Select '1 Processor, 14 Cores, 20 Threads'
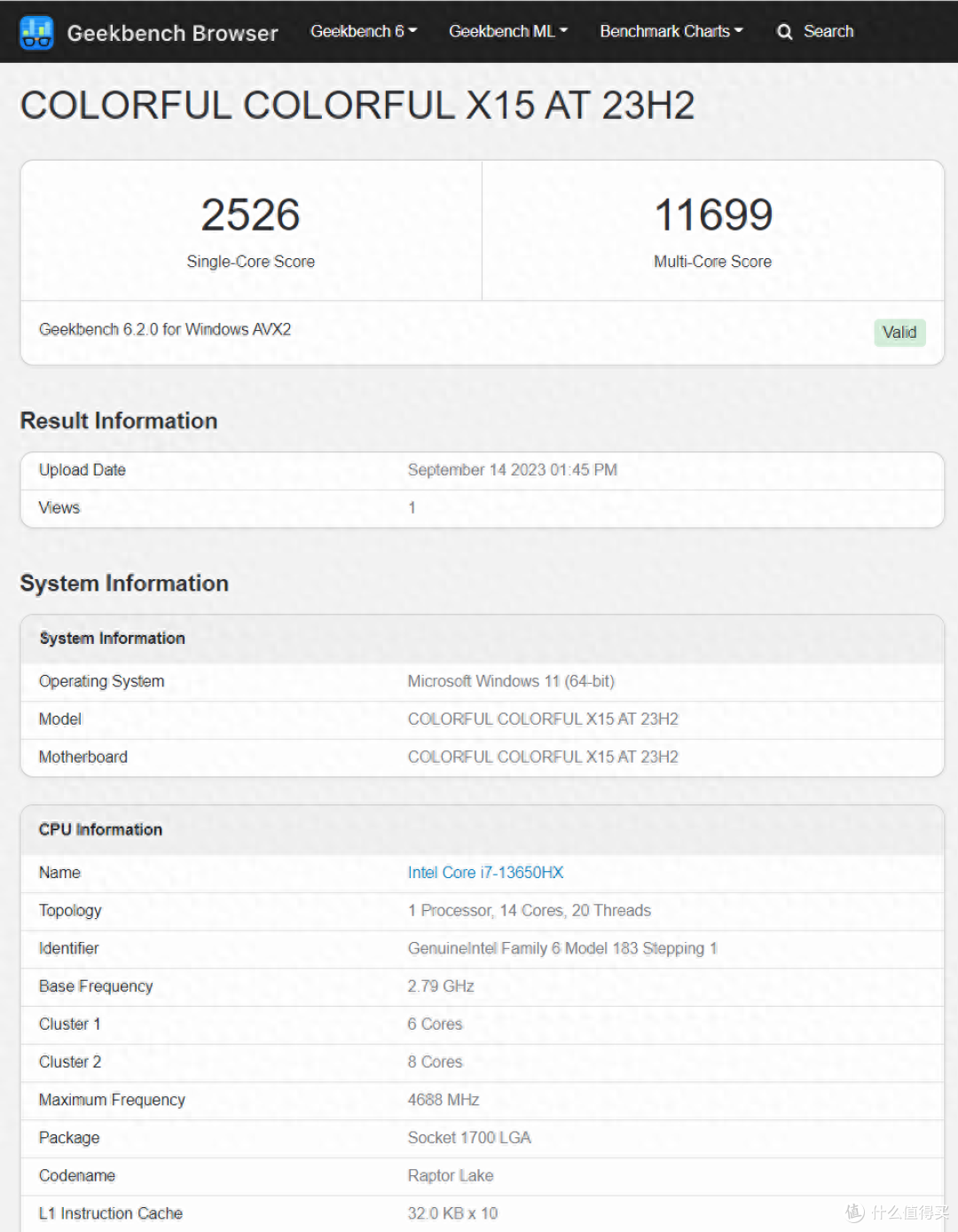Image resolution: width=958 pixels, height=1232 pixels. [x=530, y=911]
